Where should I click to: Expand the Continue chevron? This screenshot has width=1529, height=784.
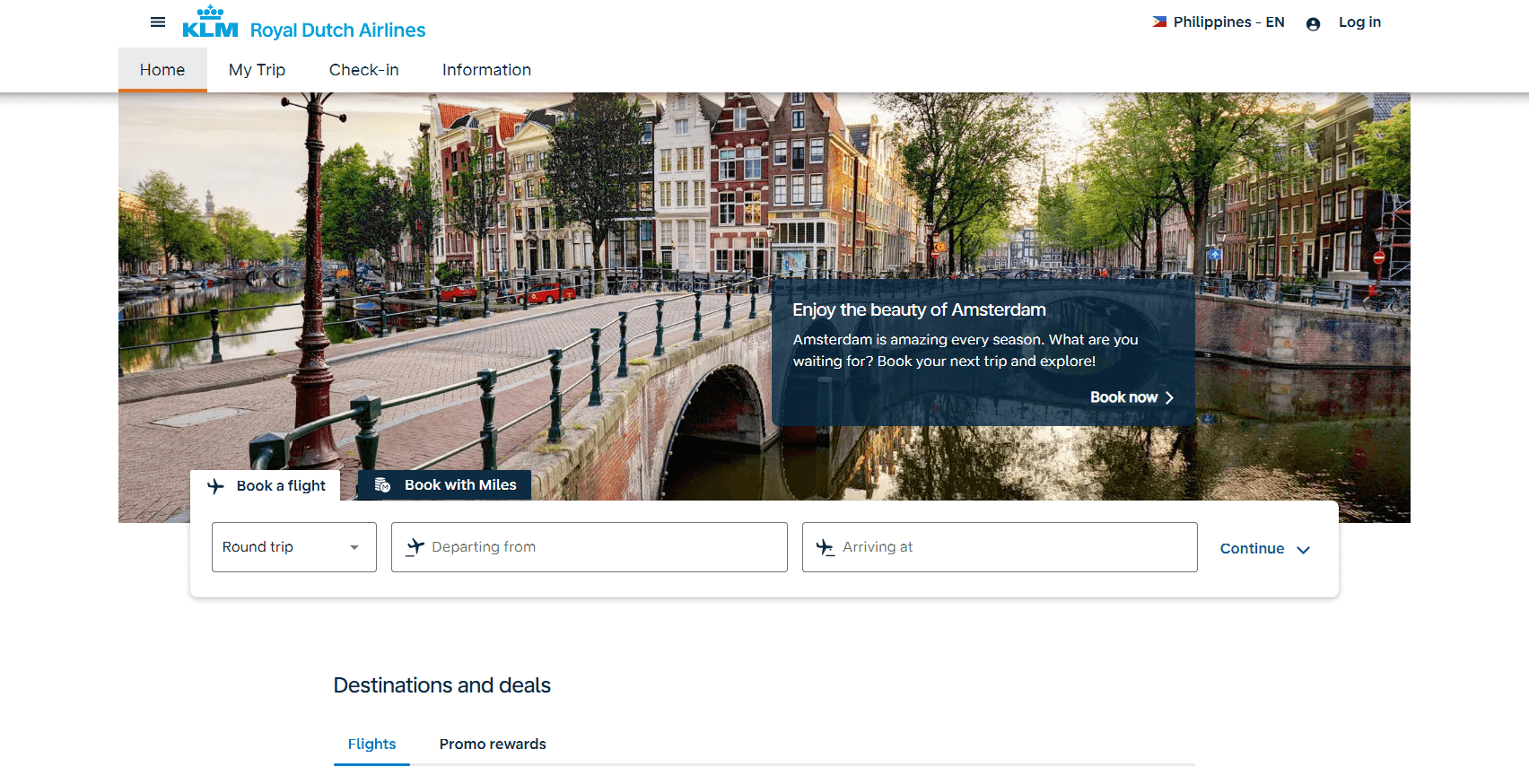pos(1304,550)
